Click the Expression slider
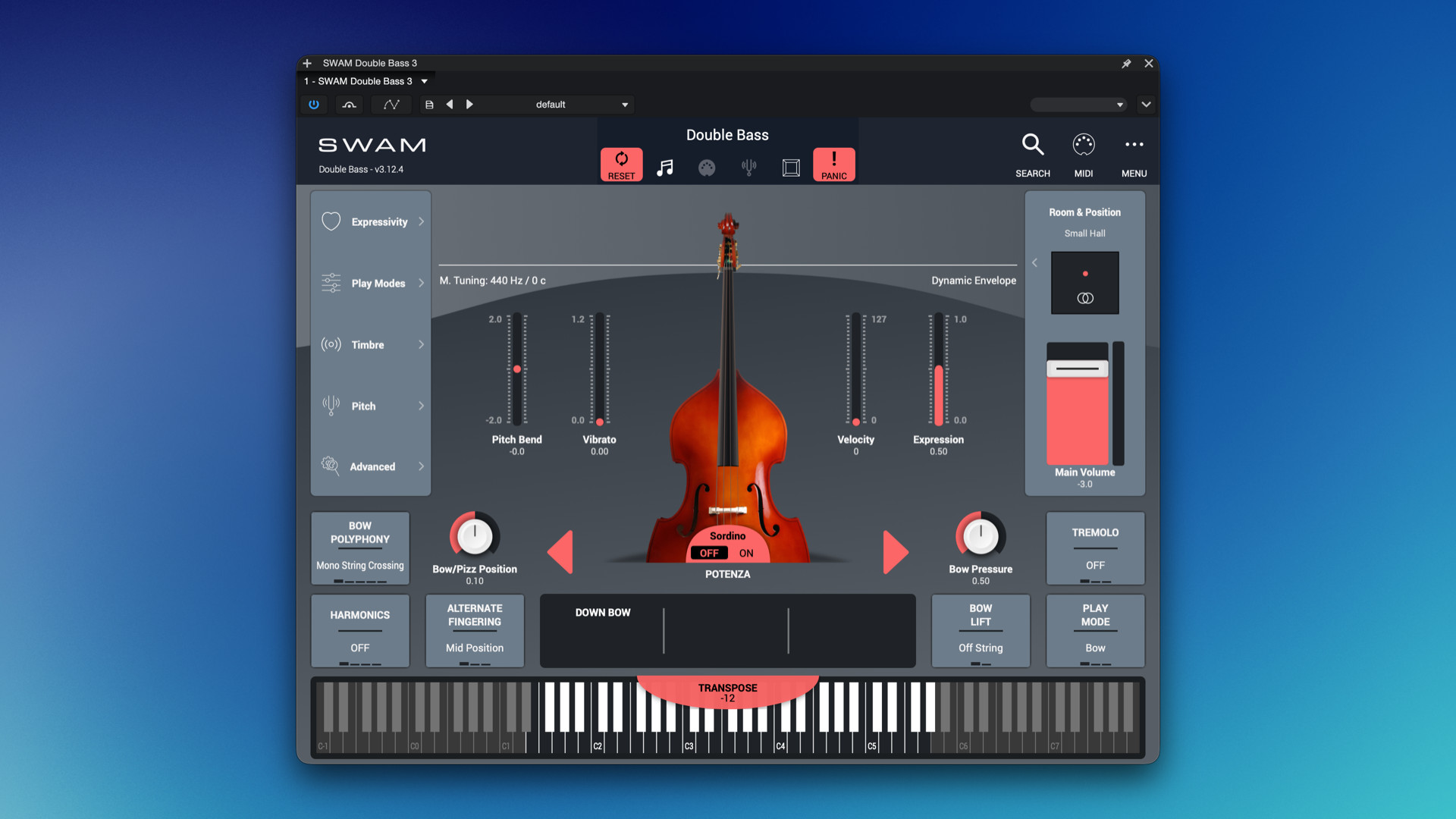1456x819 pixels. point(939,369)
